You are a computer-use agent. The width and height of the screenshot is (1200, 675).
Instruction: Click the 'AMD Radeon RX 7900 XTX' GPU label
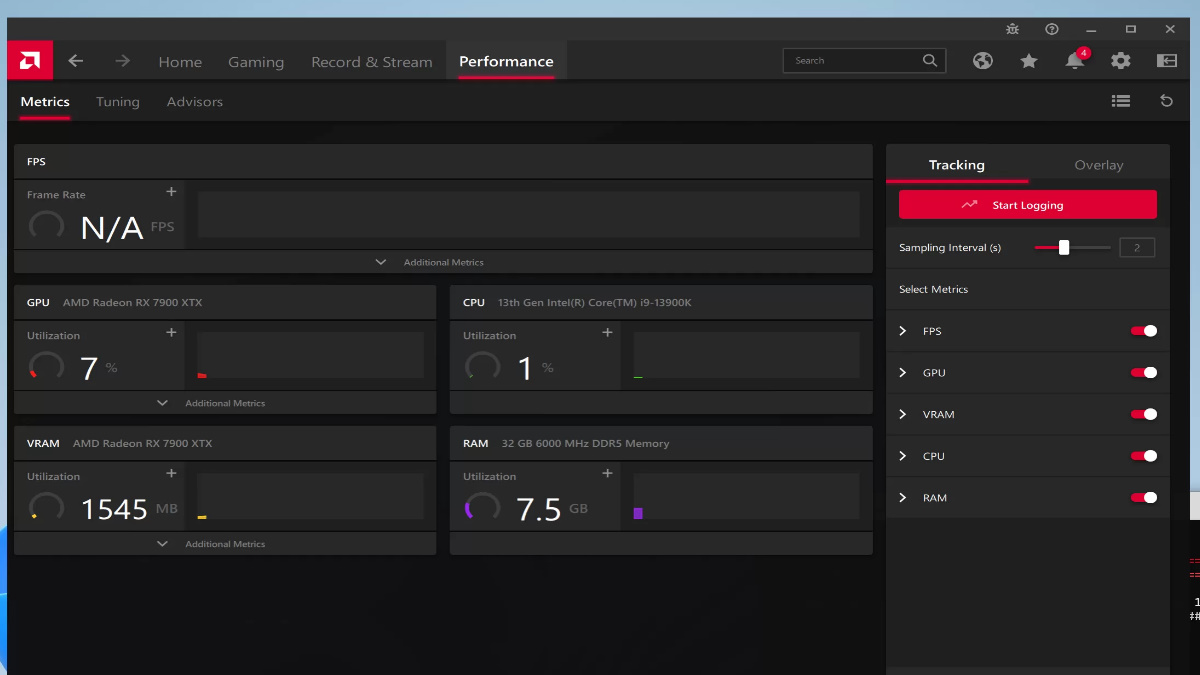(132, 302)
